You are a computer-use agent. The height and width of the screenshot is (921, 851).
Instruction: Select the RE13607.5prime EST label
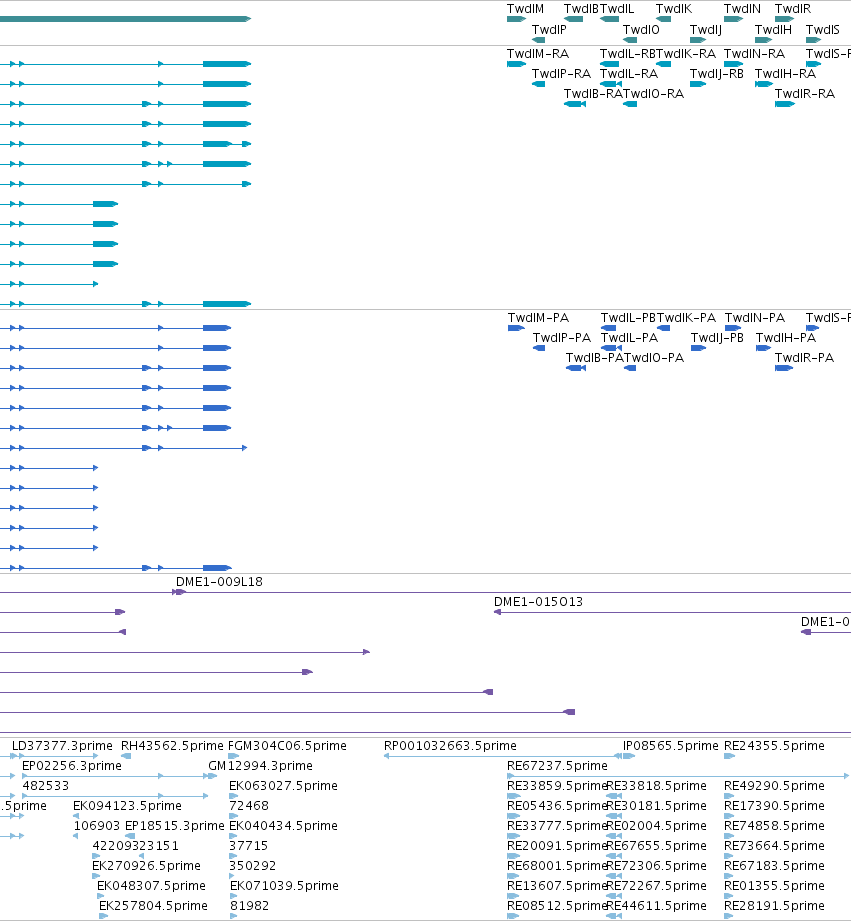point(557,885)
